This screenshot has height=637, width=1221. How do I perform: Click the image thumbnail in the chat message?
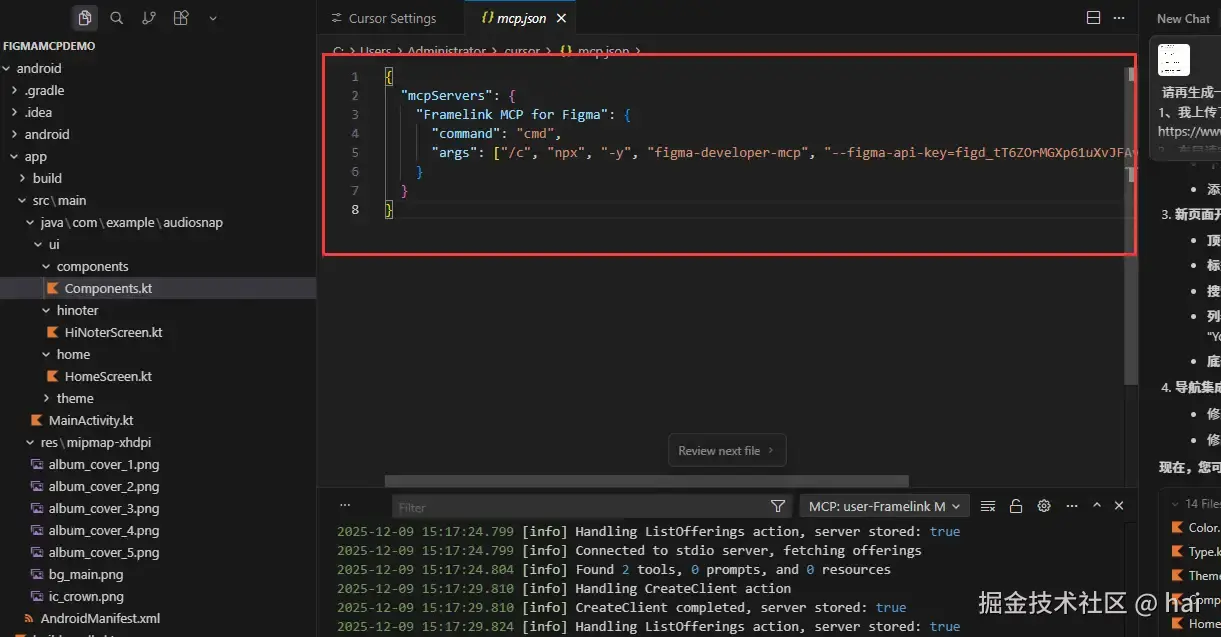click(1174, 60)
